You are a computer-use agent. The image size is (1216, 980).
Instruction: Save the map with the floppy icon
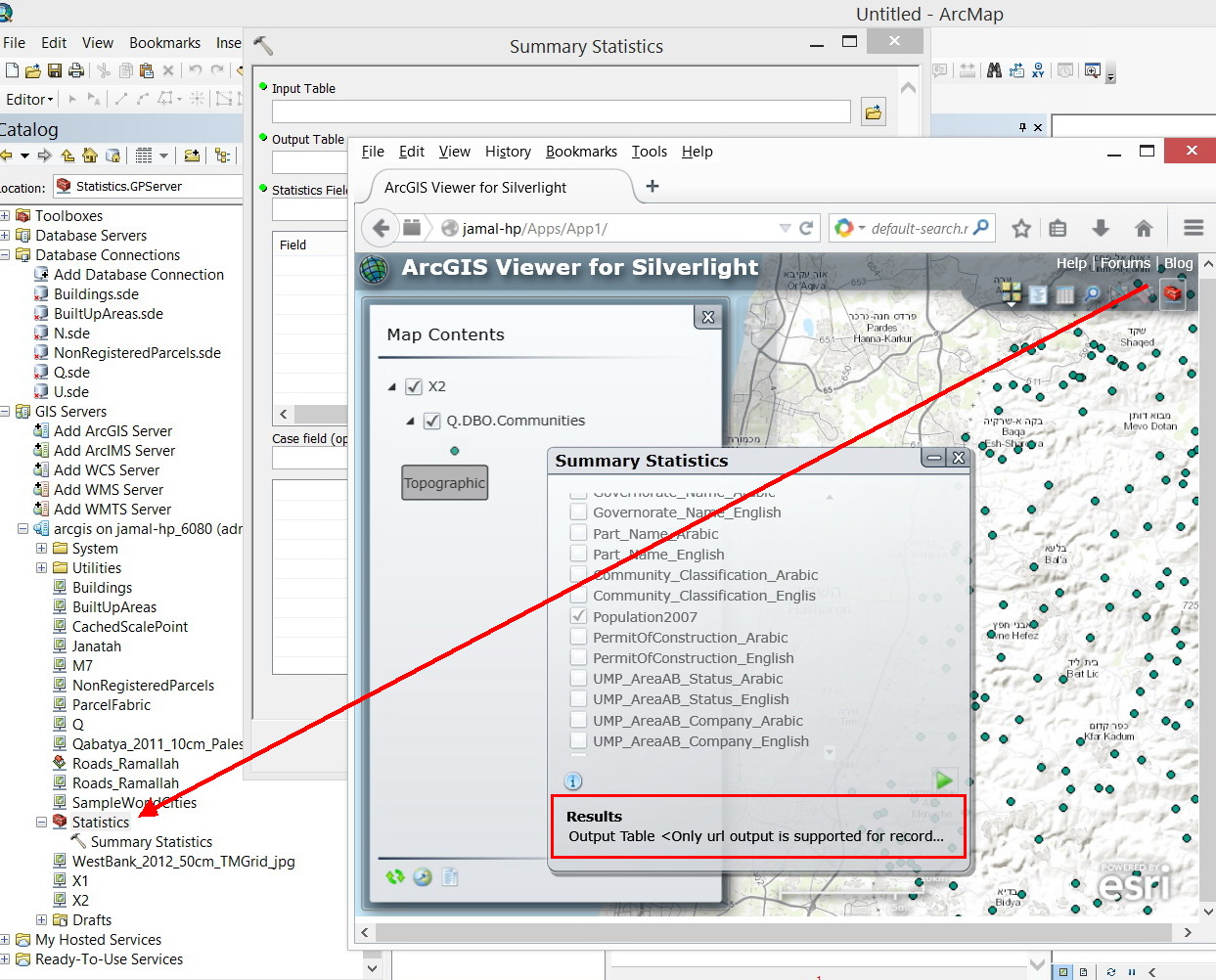click(55, 70)
